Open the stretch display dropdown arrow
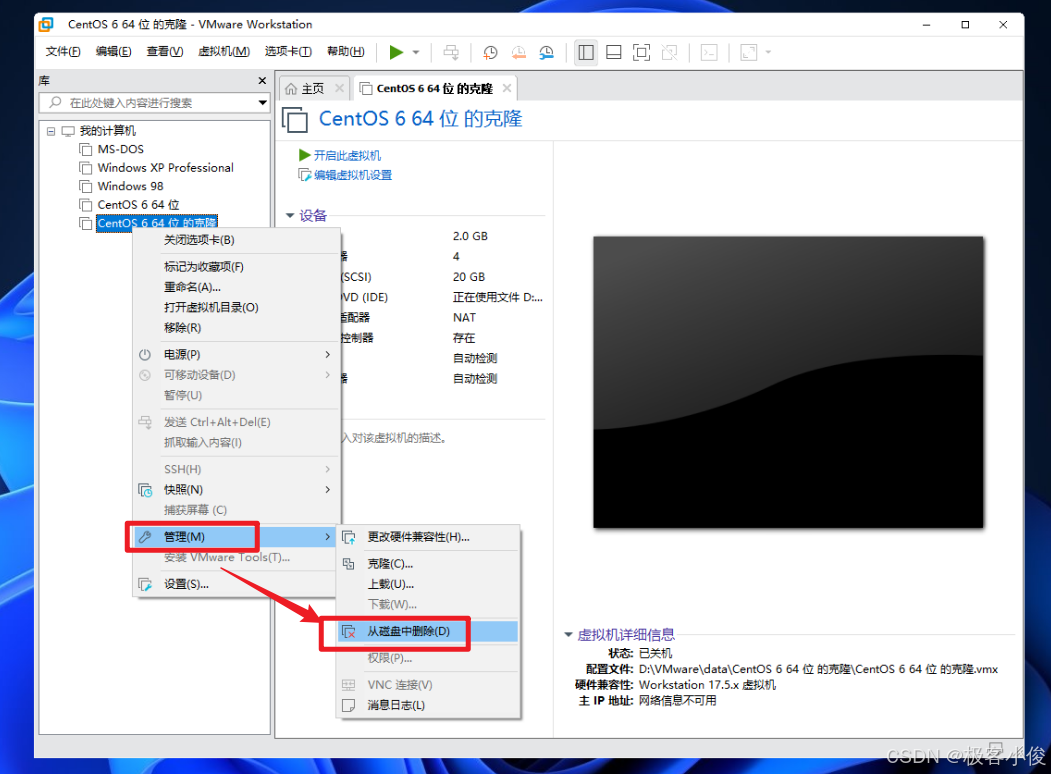The width and height of the screenshot is (1051, 774). pyautogui.click(x=768, y=52)
